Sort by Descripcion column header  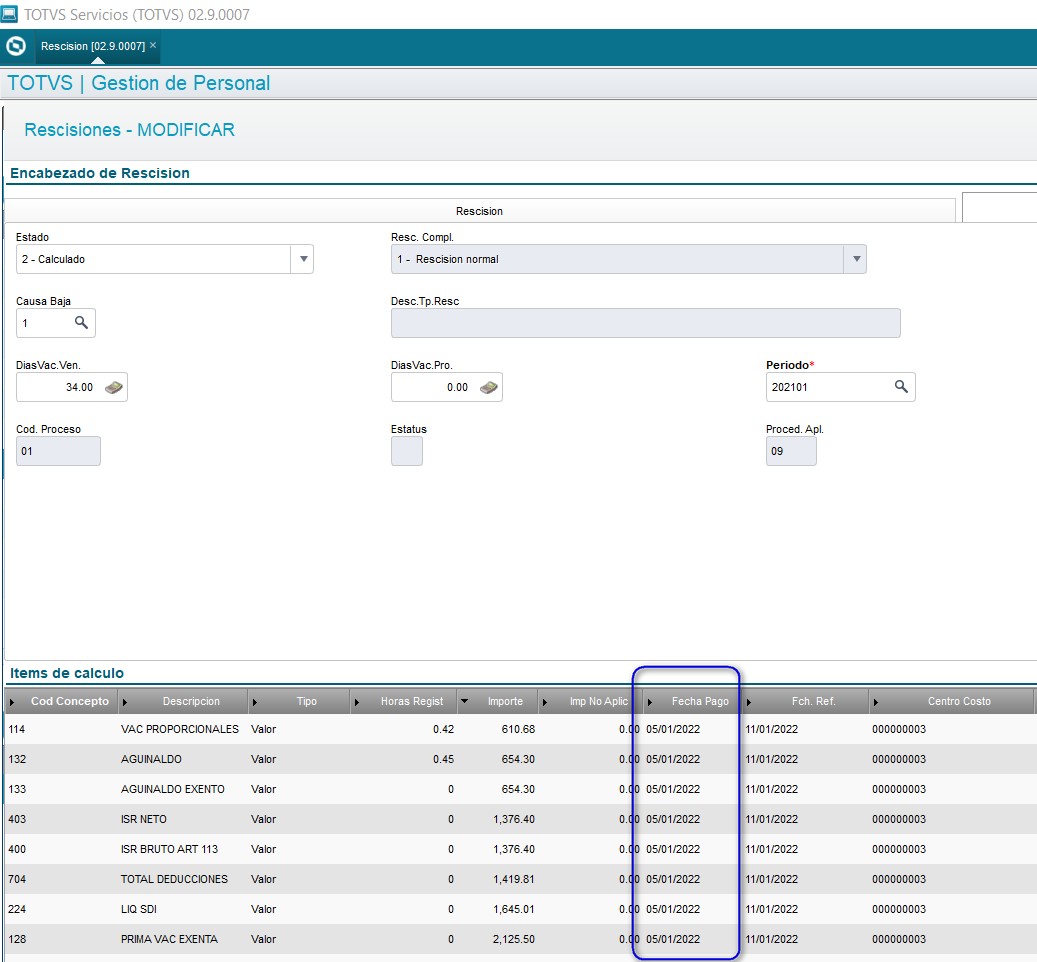(190, 701)
